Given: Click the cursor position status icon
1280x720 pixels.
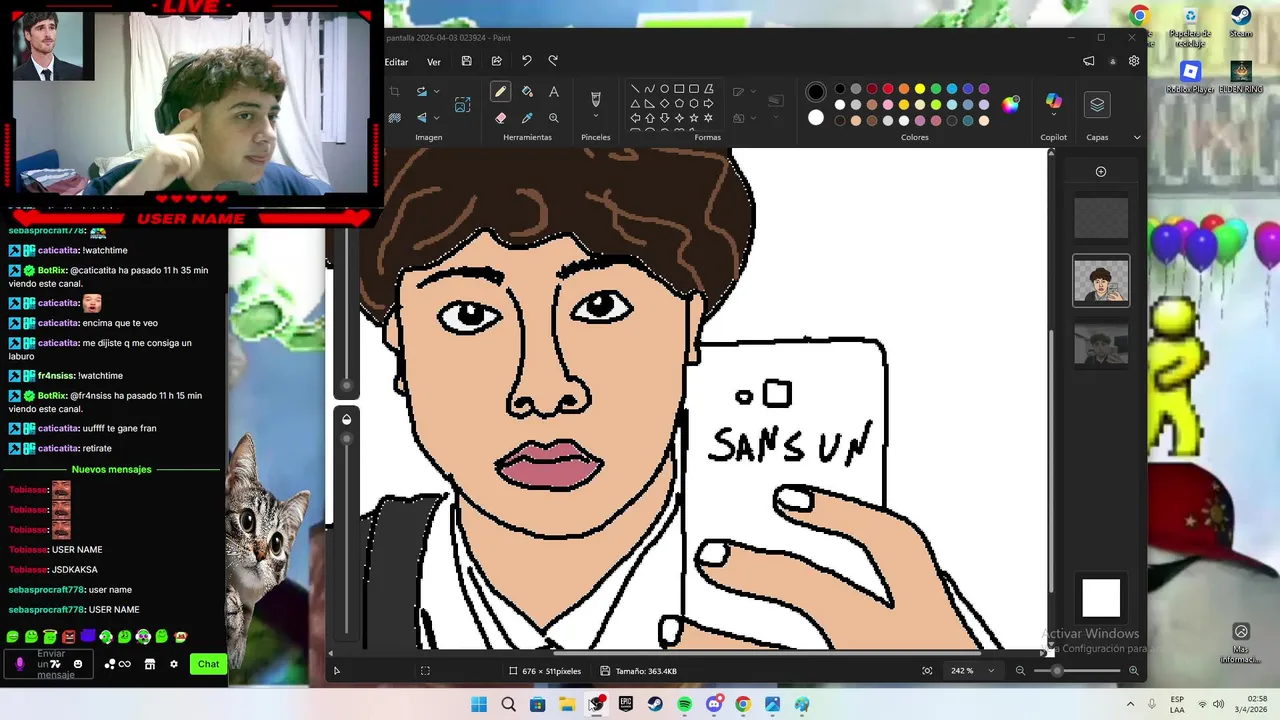Looking at the screenshot, I should pos(336,671).
